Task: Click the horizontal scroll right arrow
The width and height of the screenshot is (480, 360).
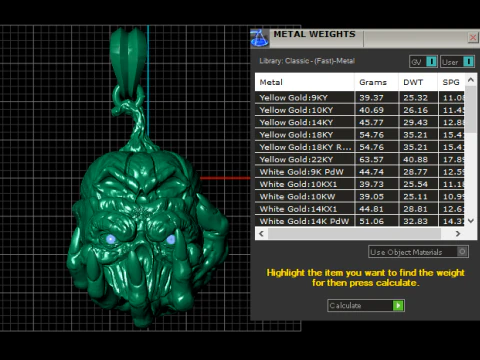Action: pos(458,234)
